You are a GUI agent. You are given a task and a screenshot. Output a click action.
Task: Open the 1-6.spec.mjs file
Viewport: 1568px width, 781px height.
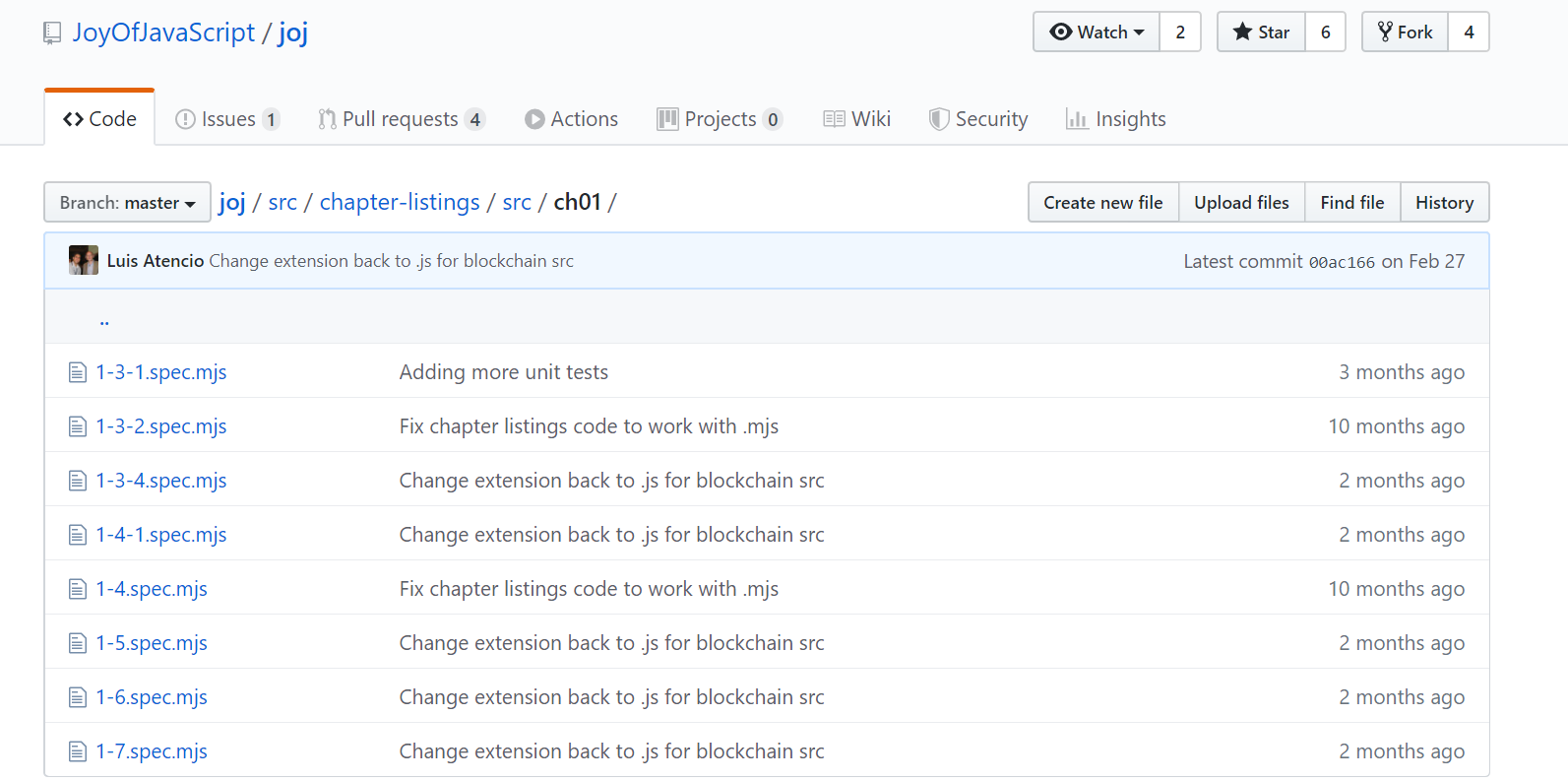[x=152, y=697]
